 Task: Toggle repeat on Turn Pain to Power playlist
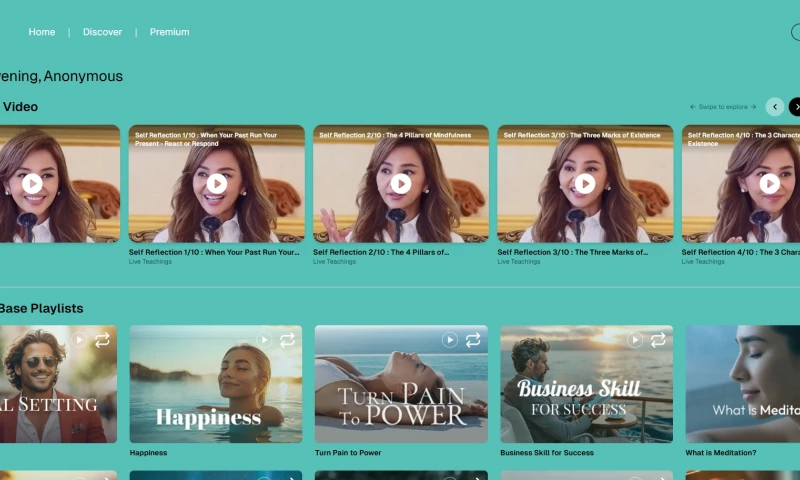(473, 340)
